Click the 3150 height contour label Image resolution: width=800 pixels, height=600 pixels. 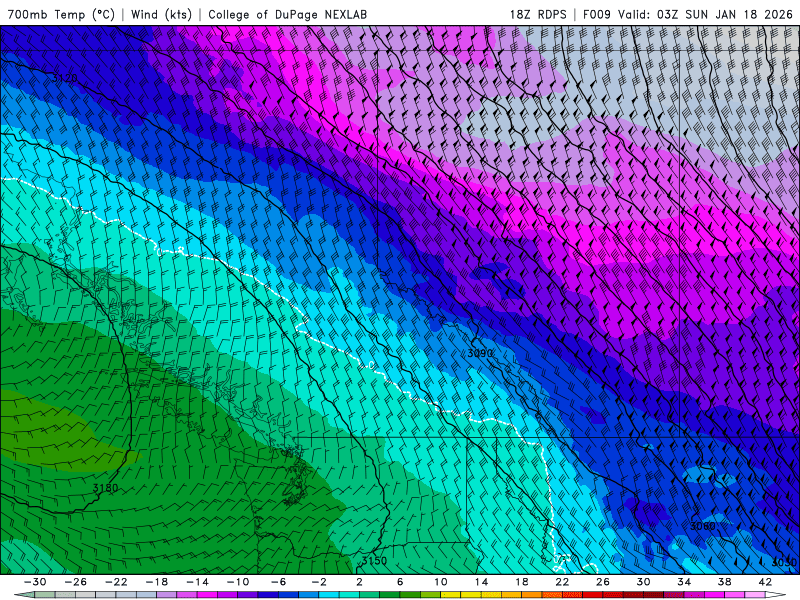(x=374, y=560)
